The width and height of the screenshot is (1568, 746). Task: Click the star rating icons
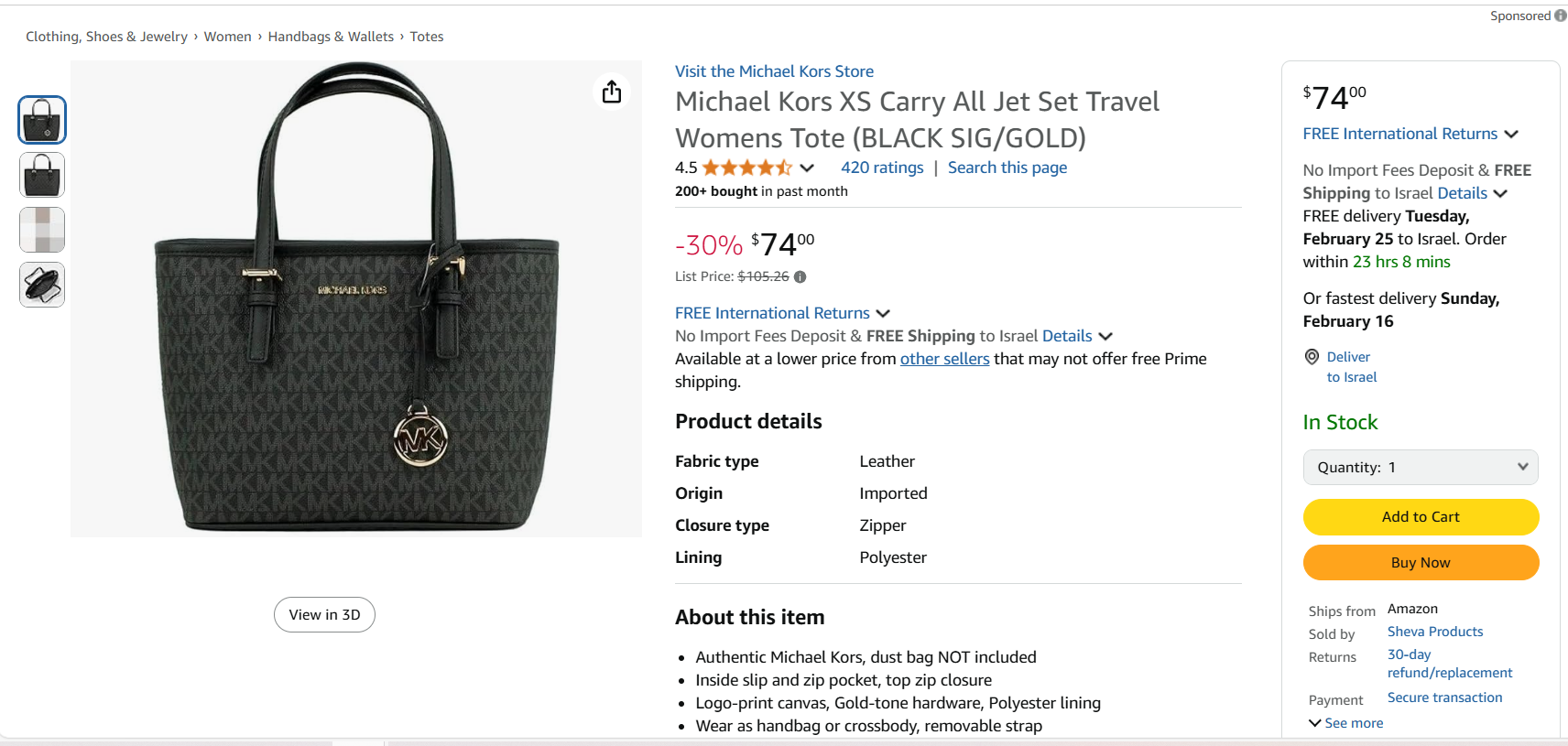coord(746,168)
